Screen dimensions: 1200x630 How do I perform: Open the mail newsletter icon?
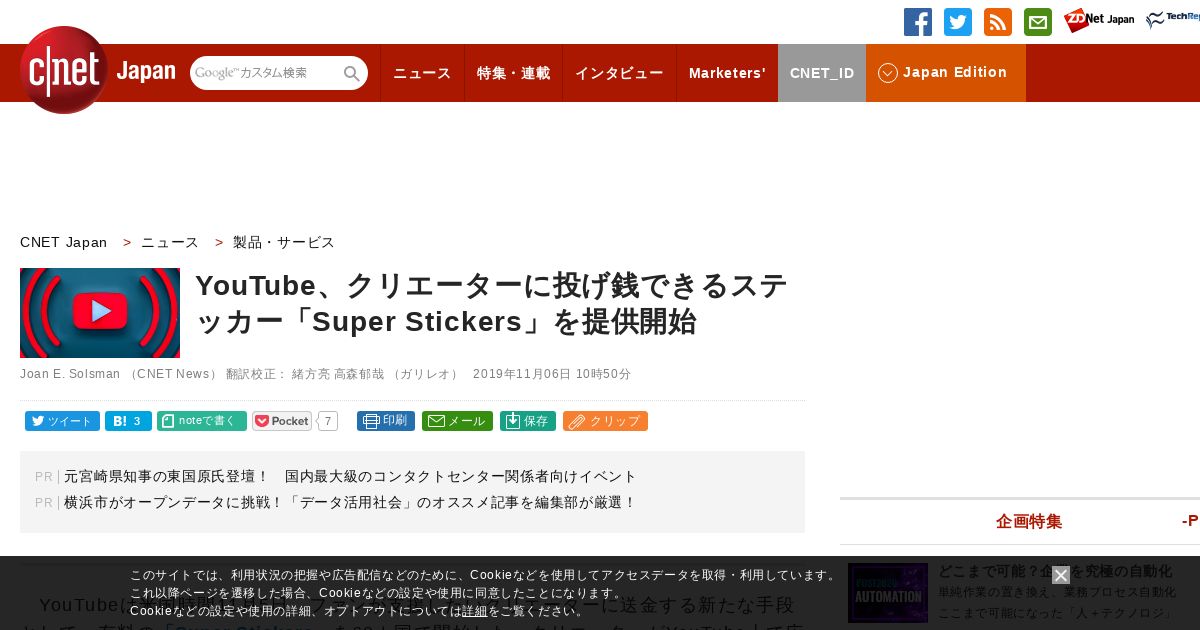click(1038, 22)
